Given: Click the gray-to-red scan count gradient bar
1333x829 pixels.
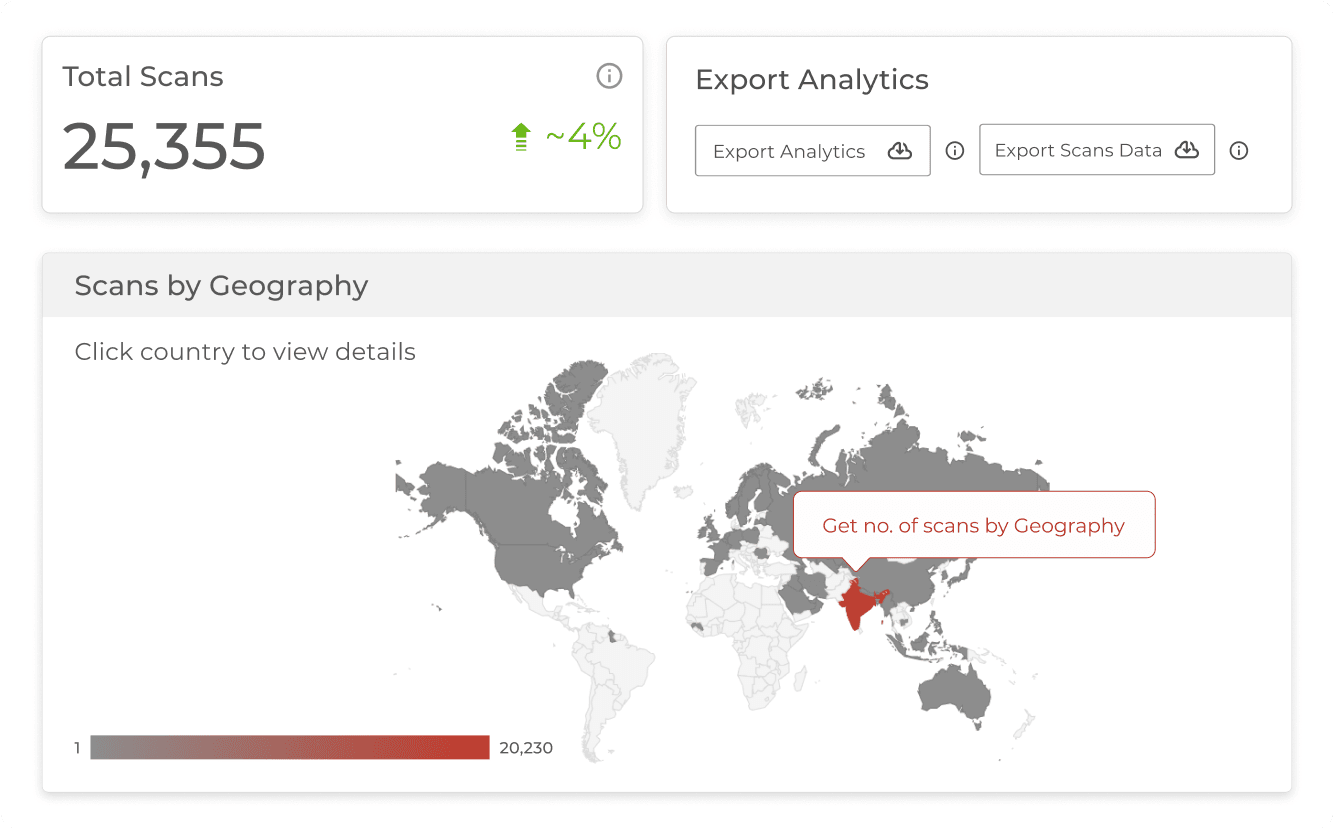Looking at the screenshot, I should tap(289, 747).
